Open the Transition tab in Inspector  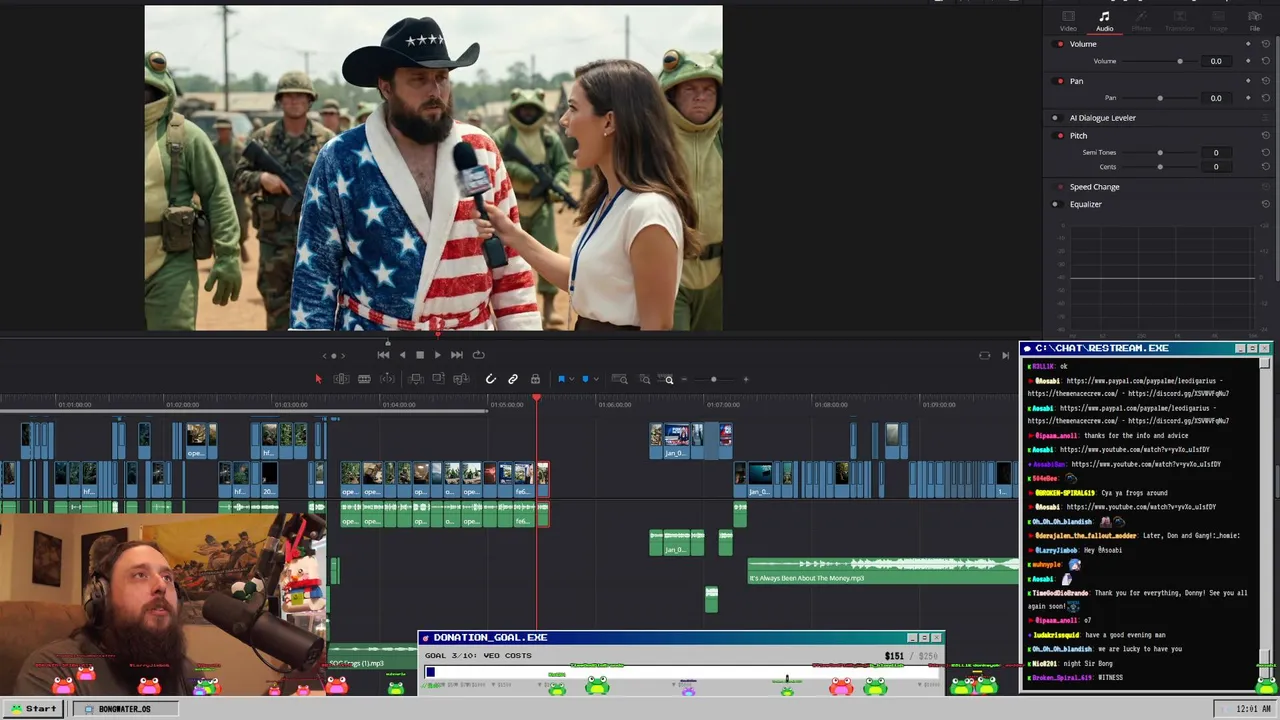pyautogui.click(x=1180, y=21)
